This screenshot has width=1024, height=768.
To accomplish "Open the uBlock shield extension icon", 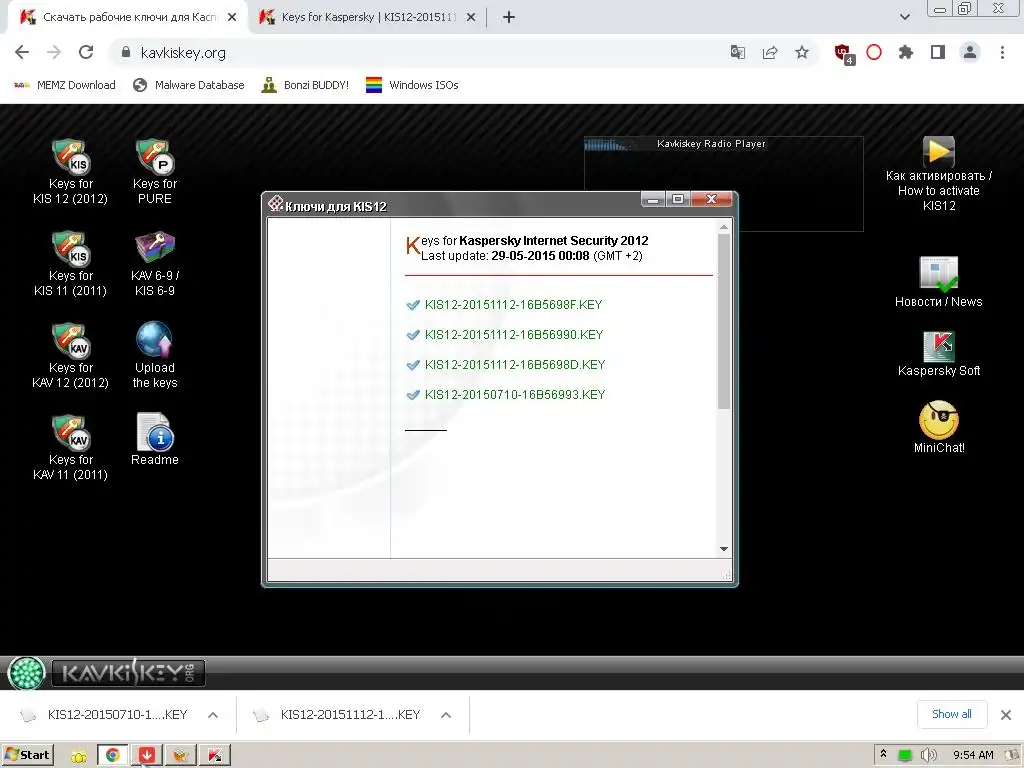I will pos(844,54).
